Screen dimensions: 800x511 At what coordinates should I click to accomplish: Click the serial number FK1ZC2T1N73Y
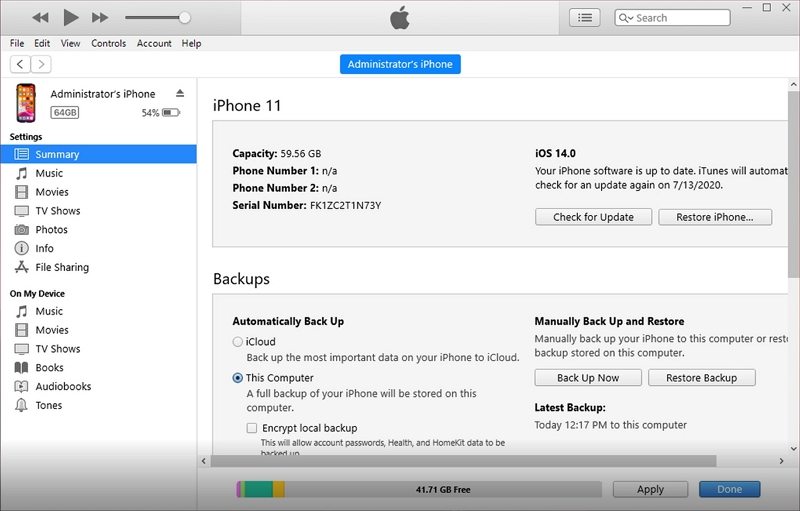point(345,206)
